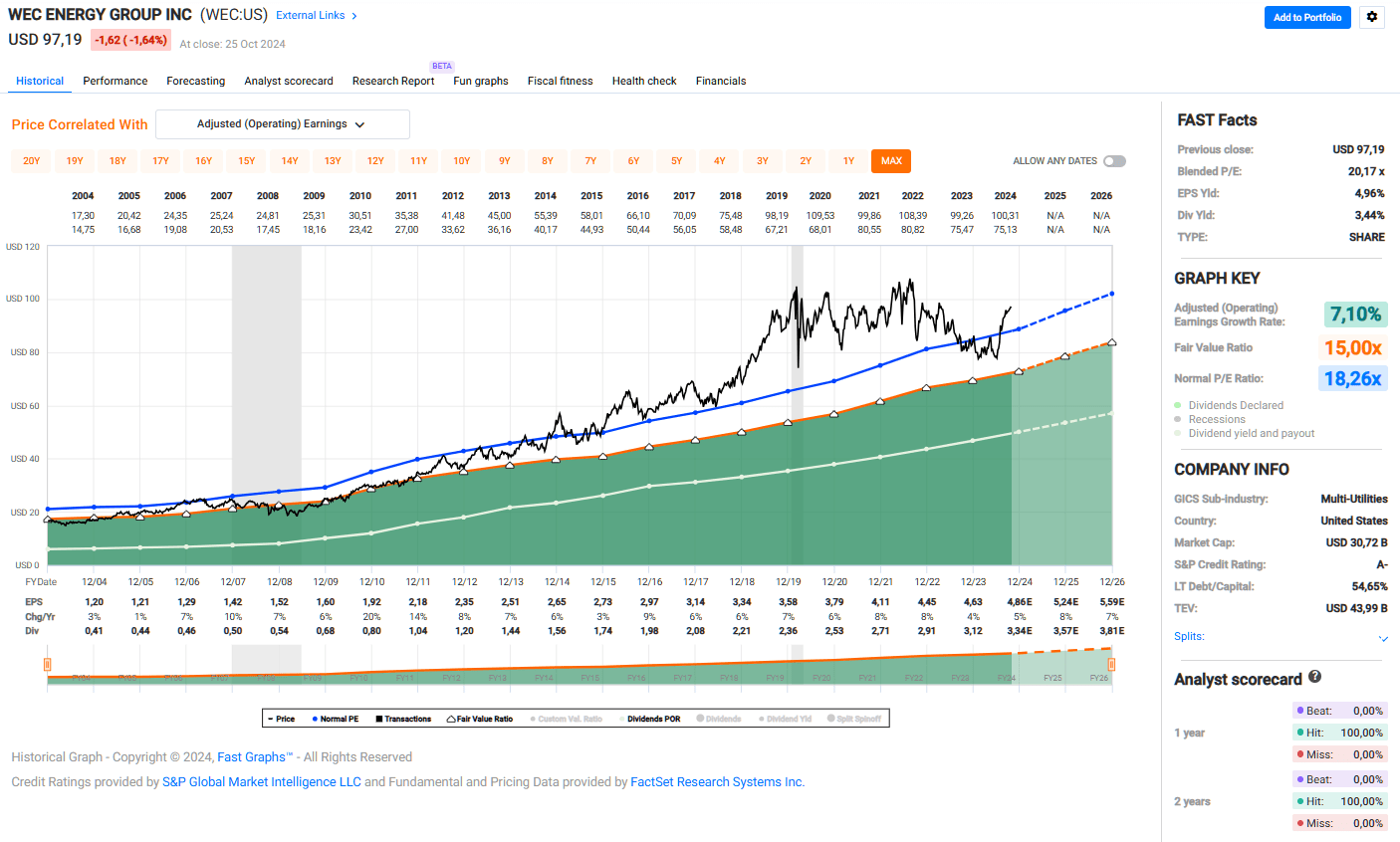Switch to the Forecasting tab
The image size is (1400, 842).
coord(195,81)
